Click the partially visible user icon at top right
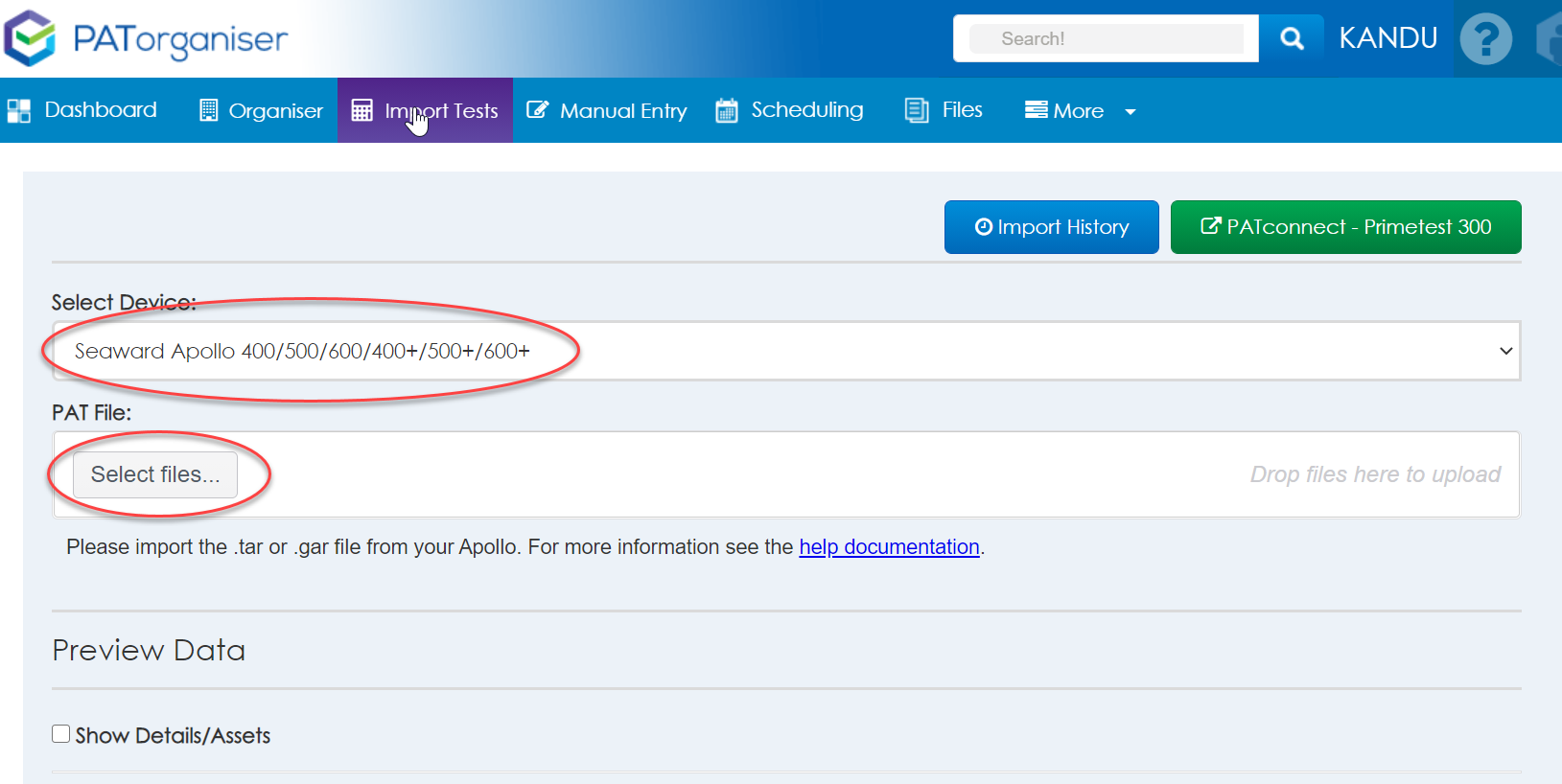The width and height of the screenshot is (1562, 784). tap(1549, 41)
